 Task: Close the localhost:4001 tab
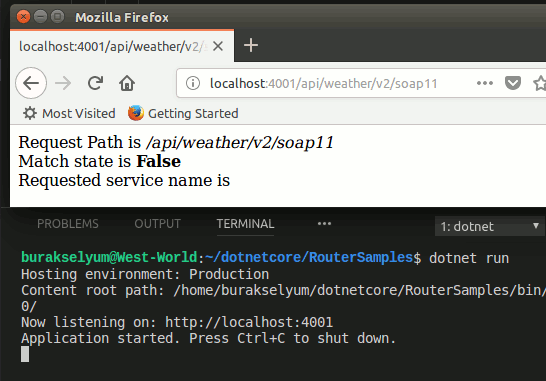218,46
